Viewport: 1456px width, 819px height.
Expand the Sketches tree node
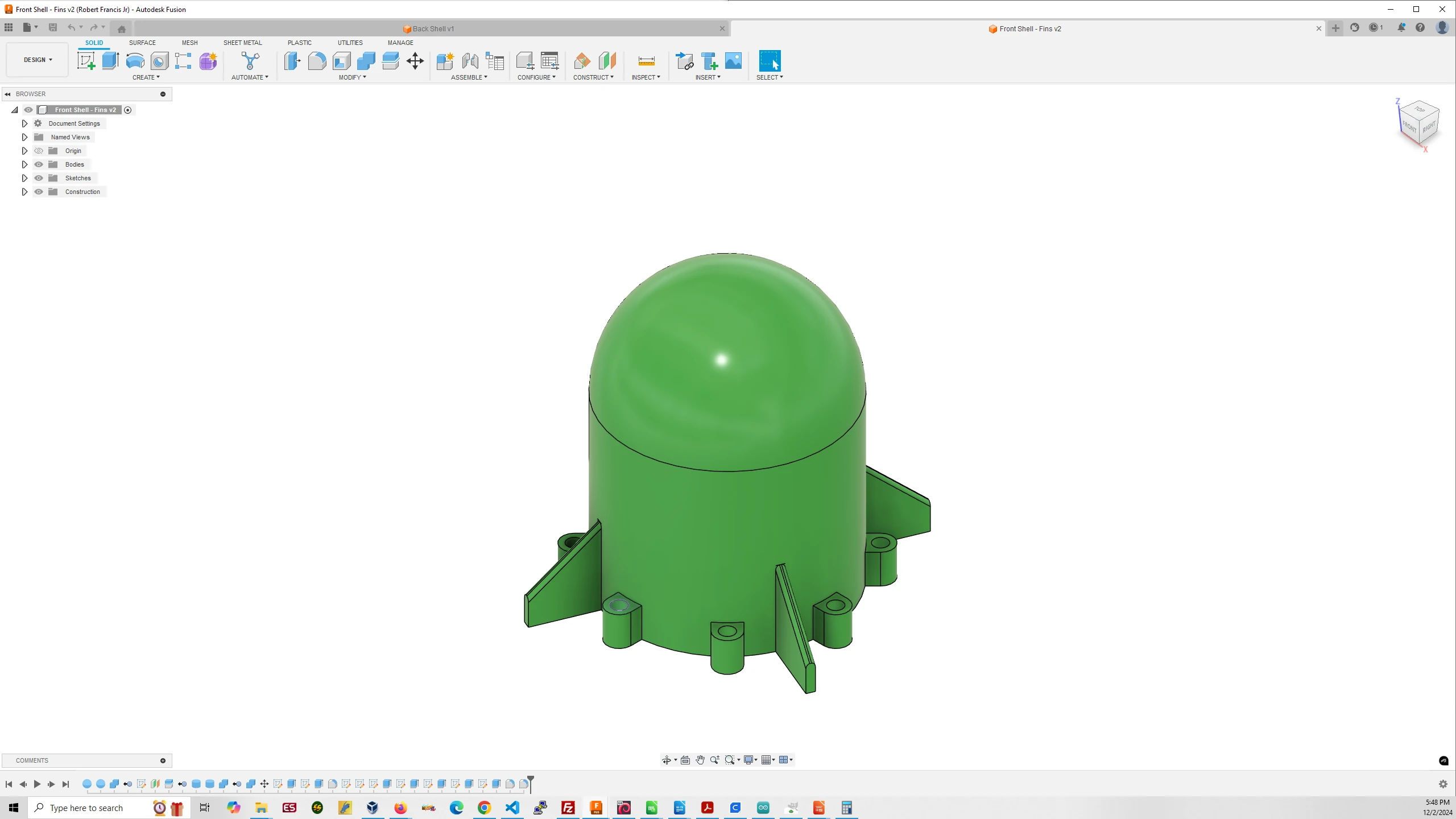[x=24, y=178]
